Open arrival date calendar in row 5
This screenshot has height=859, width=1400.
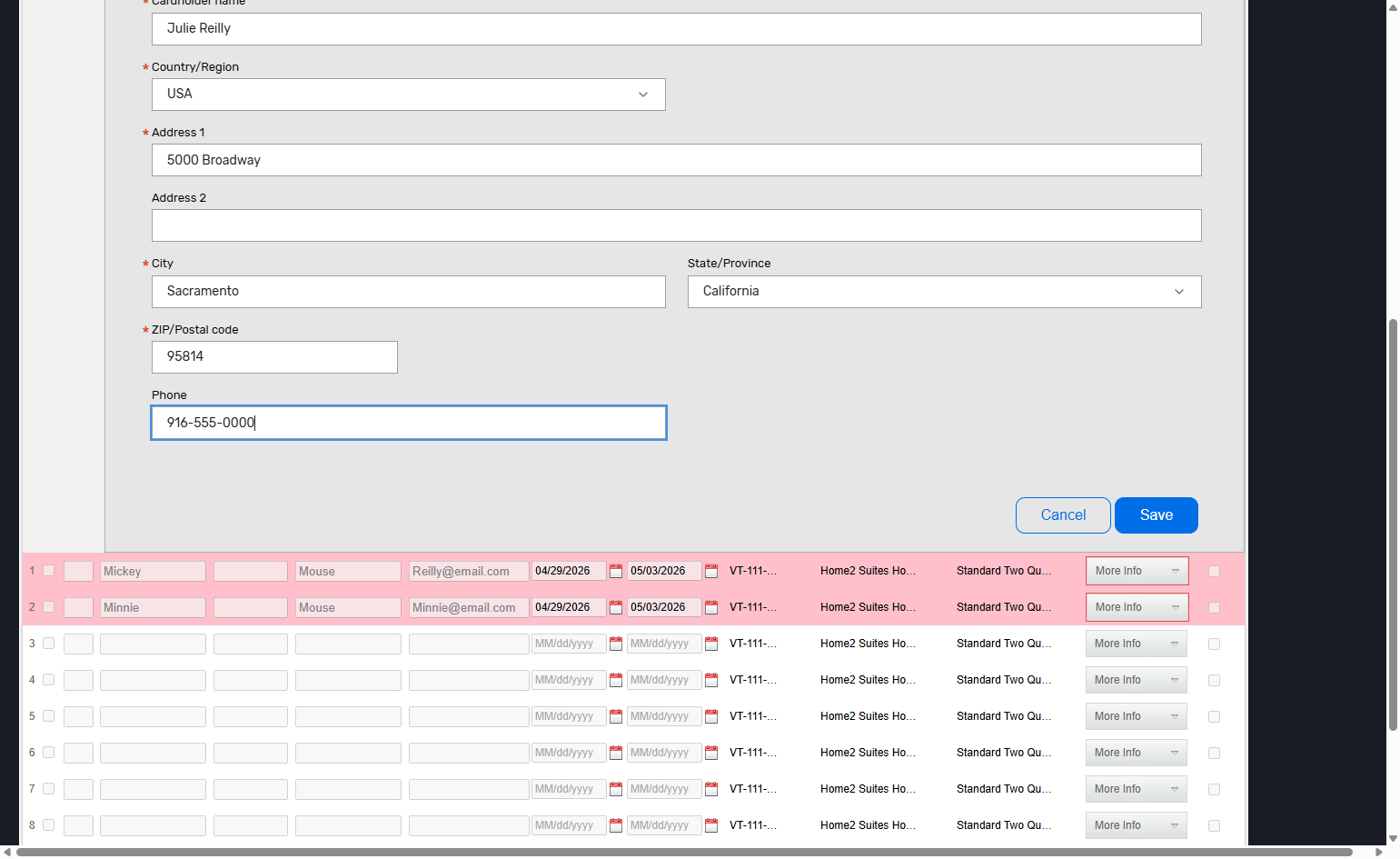[x=616, y=716]
